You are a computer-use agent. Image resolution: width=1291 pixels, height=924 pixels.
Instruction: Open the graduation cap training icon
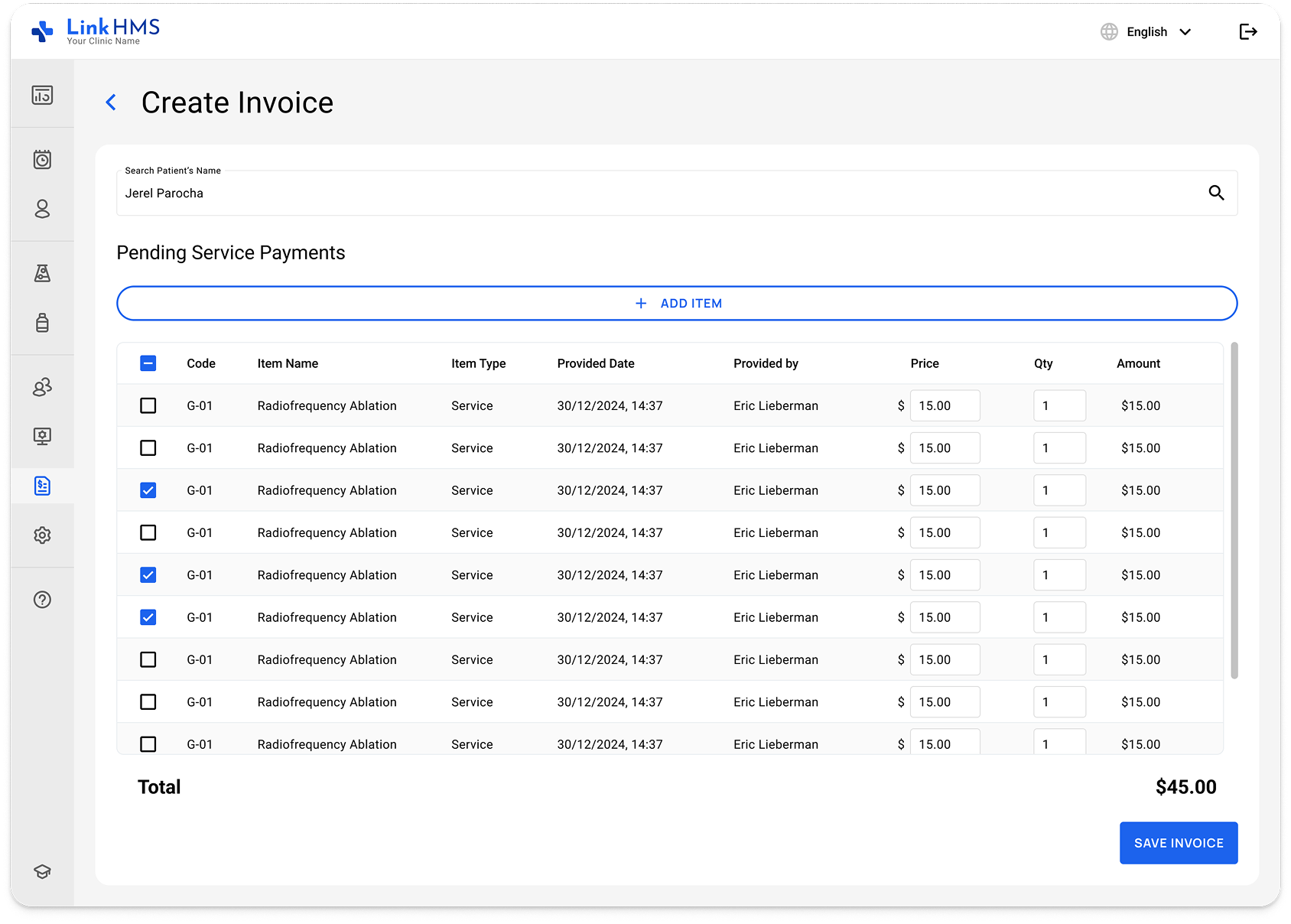click(x=42, y=871)
